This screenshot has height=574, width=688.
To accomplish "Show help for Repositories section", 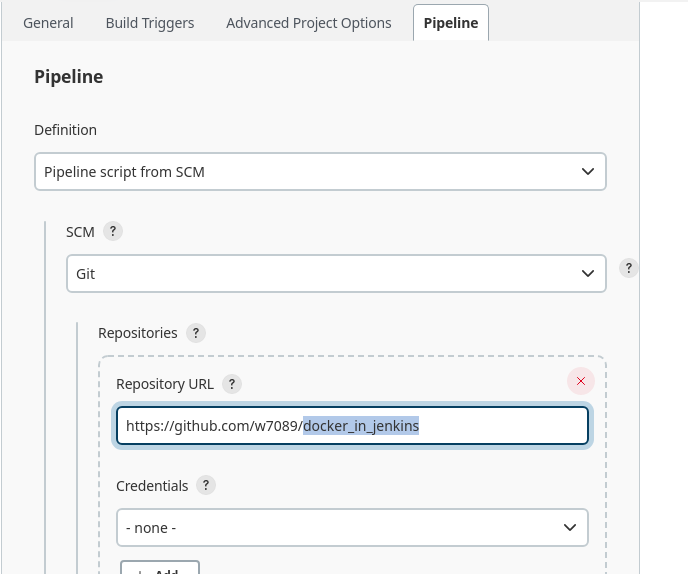I will [x=196, y=333].
